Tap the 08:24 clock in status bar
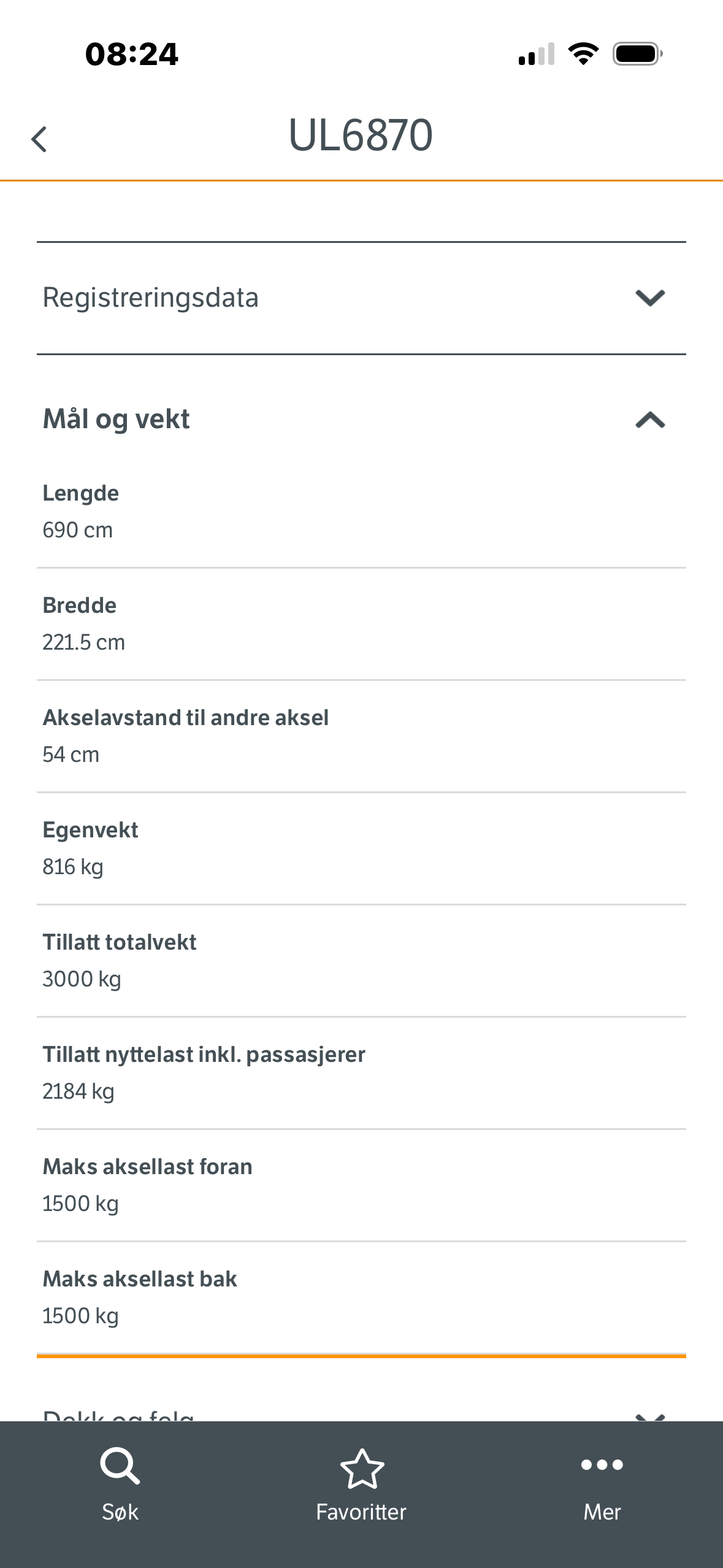 (x=131, y=54)
